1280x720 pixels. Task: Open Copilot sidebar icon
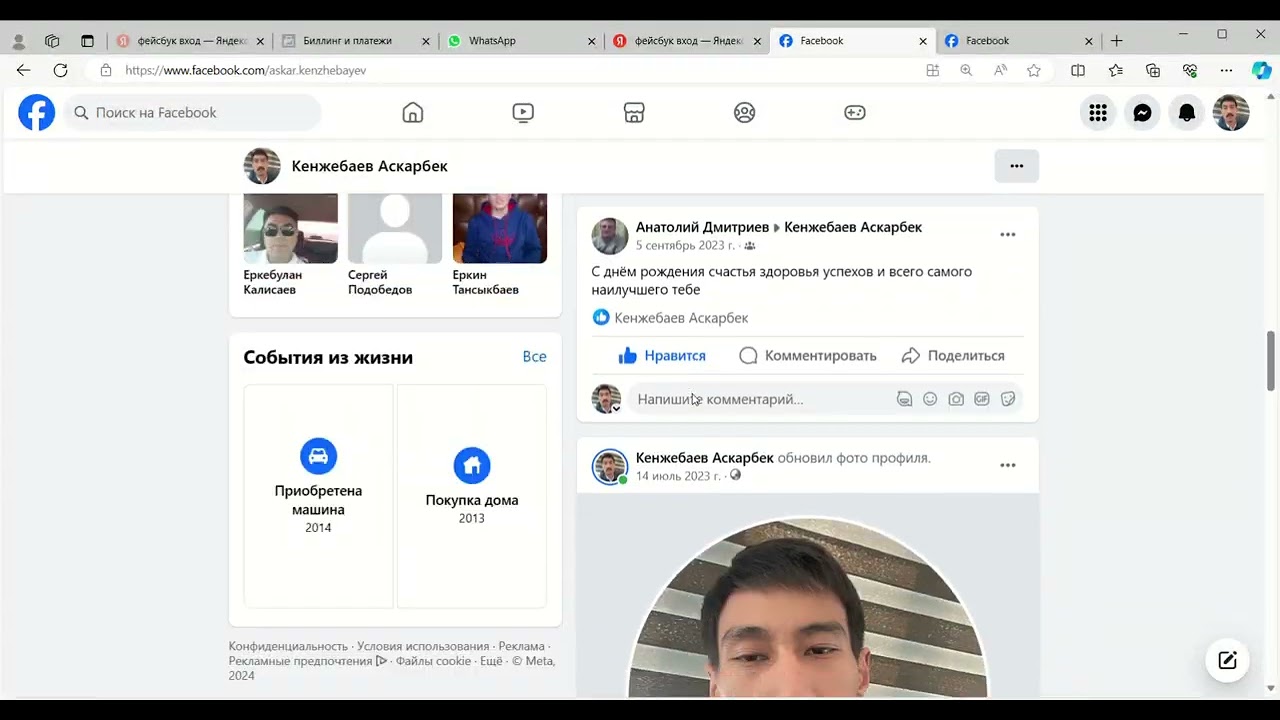[1262, 71]
